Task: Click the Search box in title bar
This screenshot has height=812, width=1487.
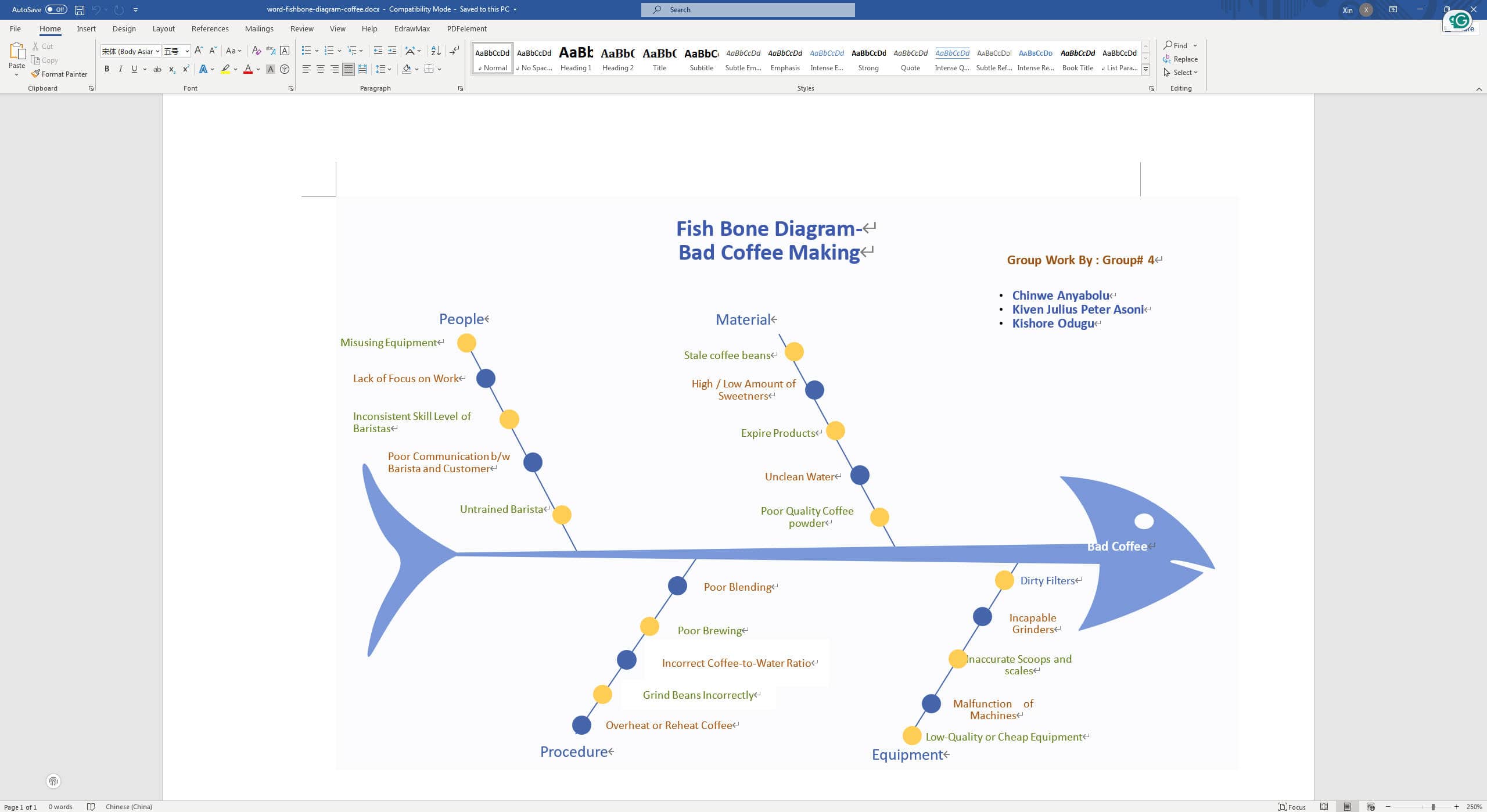Action: (x=748, y=9)
